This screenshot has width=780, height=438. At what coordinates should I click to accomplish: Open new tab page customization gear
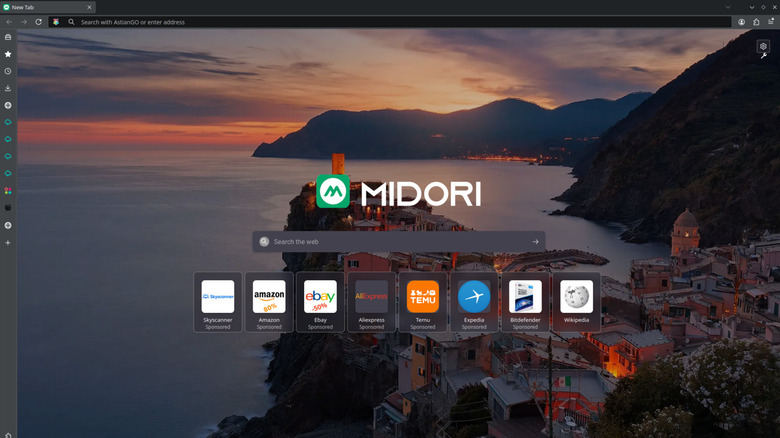[763, 46]
